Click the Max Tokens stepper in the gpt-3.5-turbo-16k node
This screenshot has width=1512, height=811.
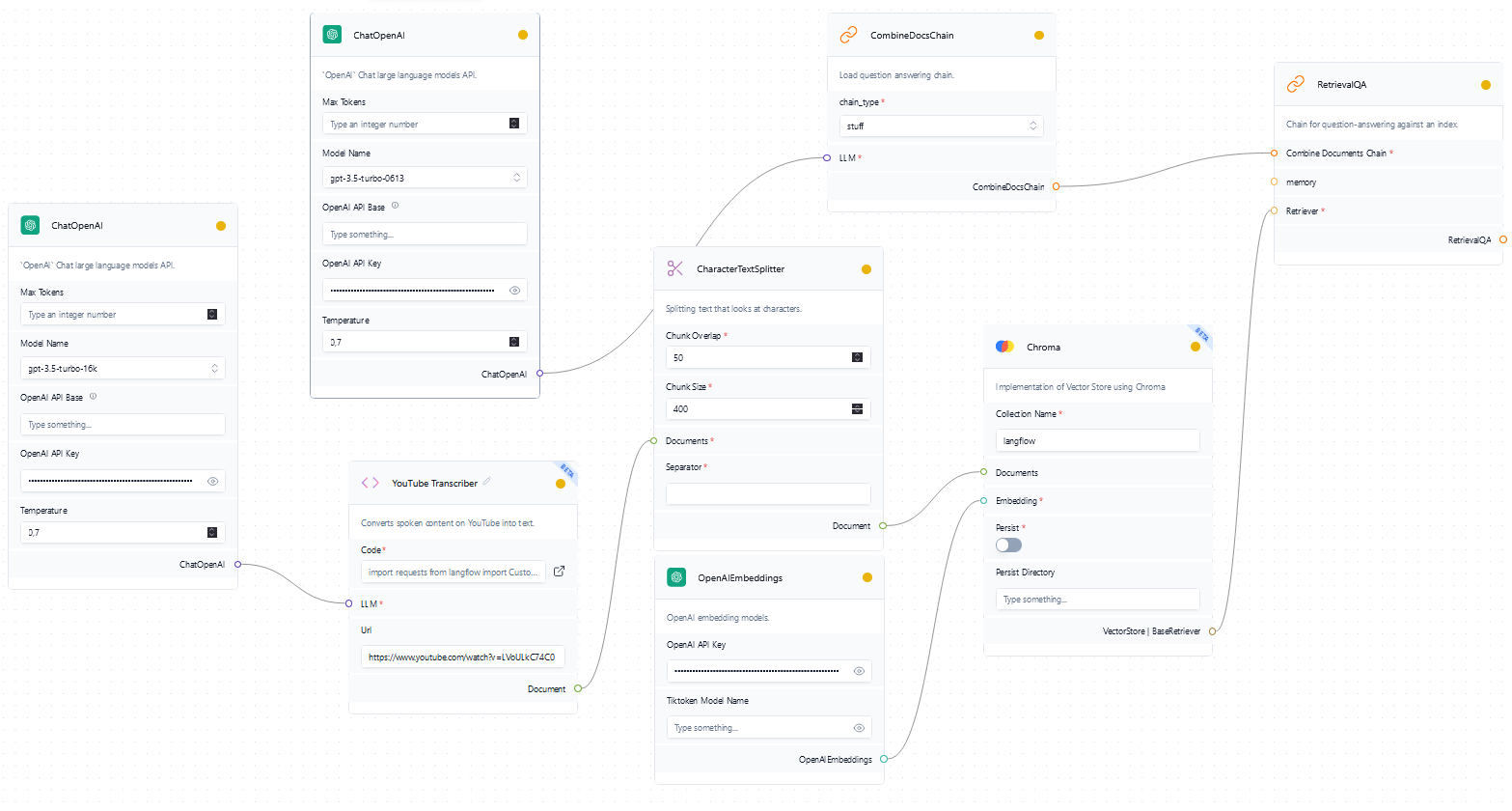point(212,314)
